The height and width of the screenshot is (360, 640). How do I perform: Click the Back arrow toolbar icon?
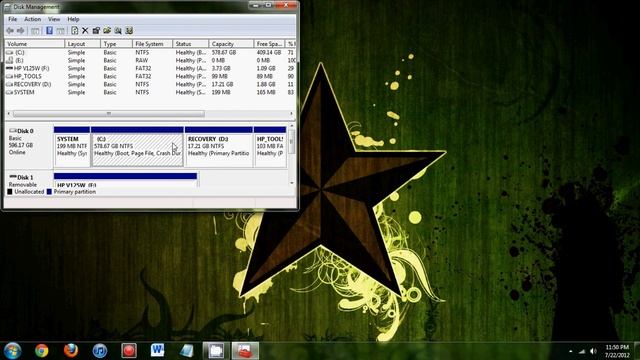pos(10,31)
